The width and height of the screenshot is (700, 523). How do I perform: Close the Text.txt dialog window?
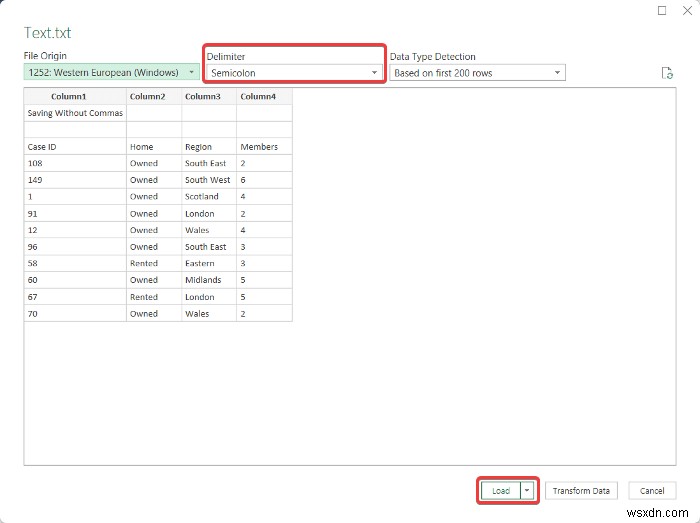(688, 10)
